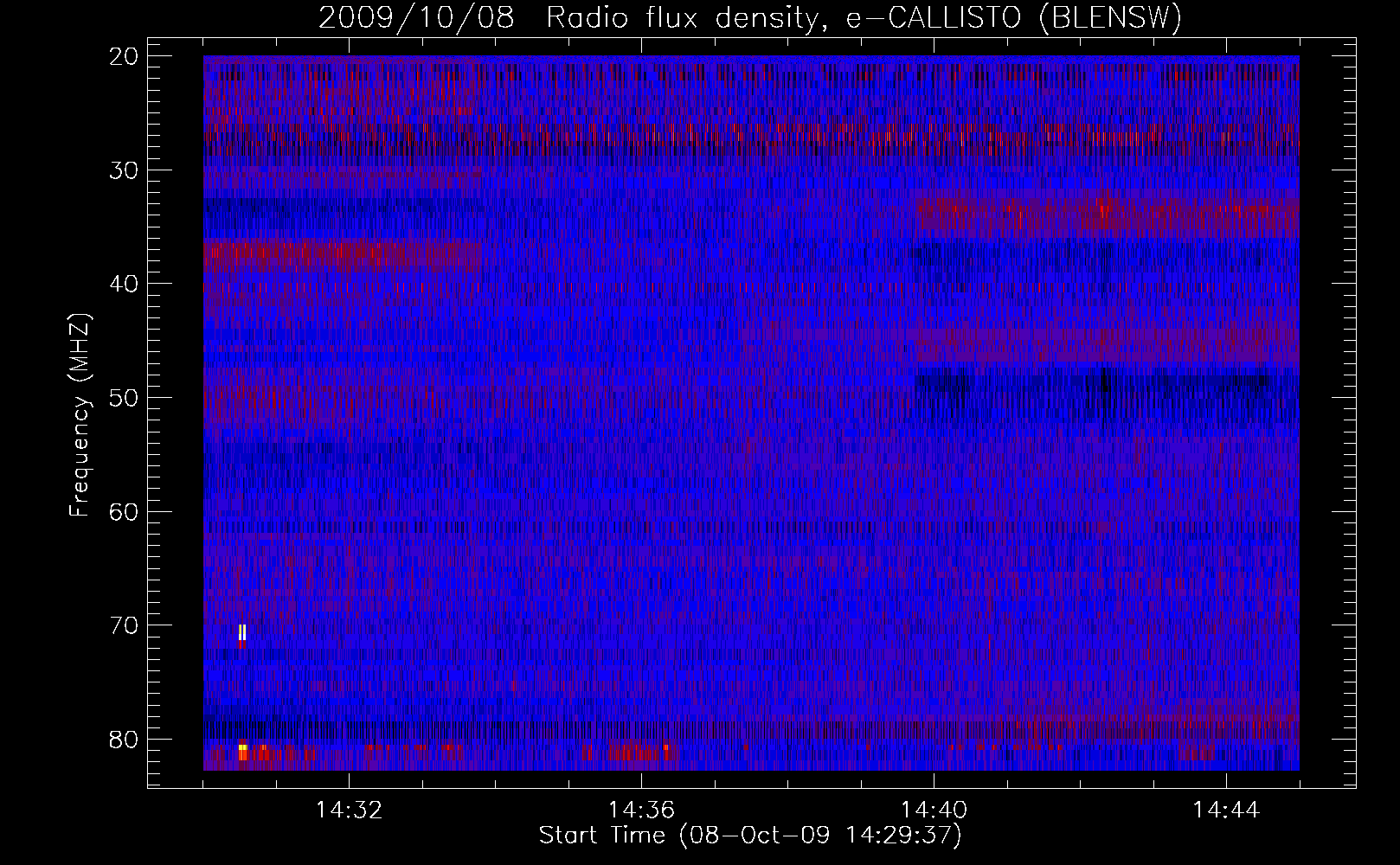
Task: Click the 'Frequency (MHZ)' axis label
Action: (x=80, y=415)
